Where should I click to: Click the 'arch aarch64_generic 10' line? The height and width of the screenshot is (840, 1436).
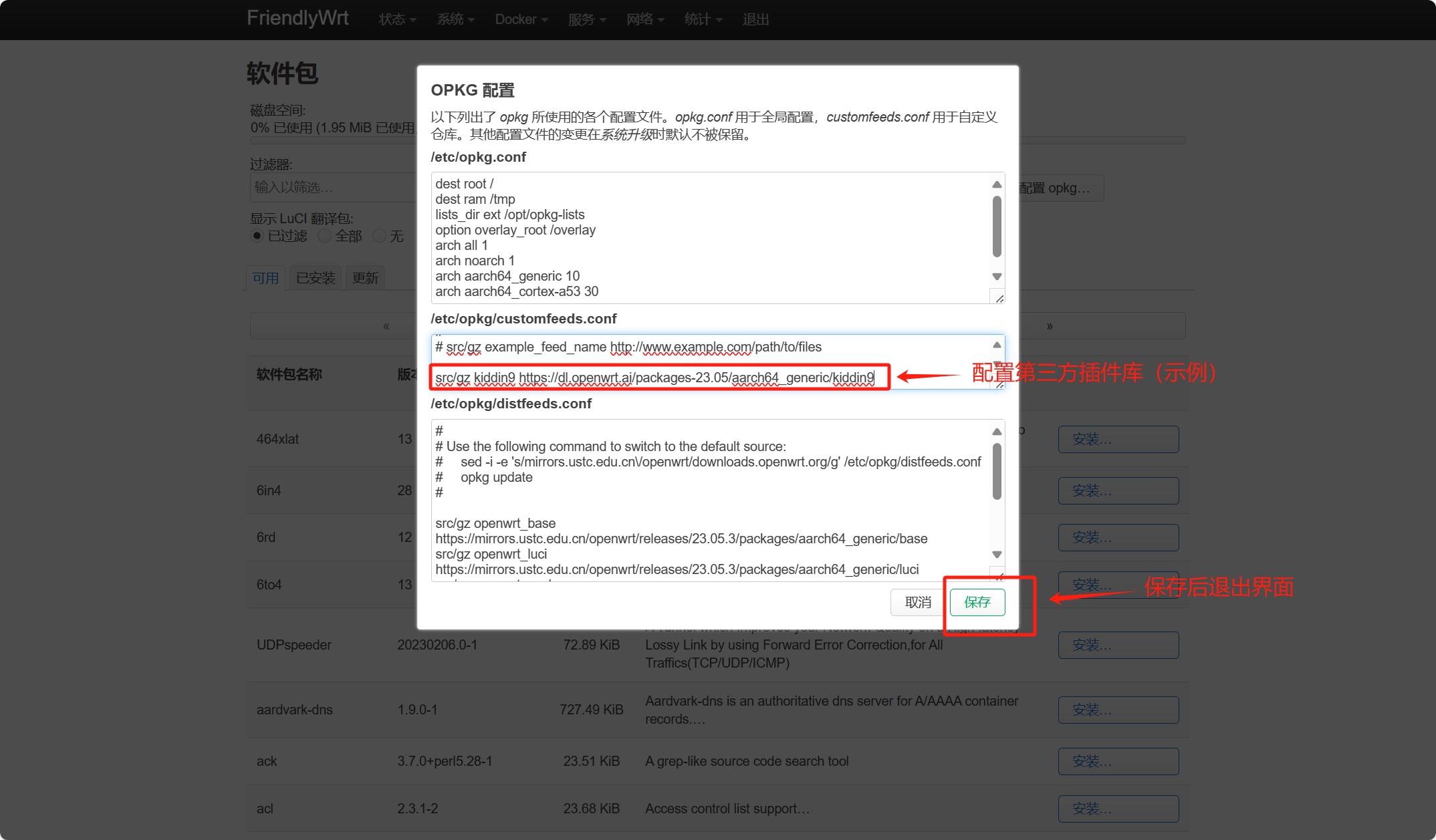coord(507,276)
